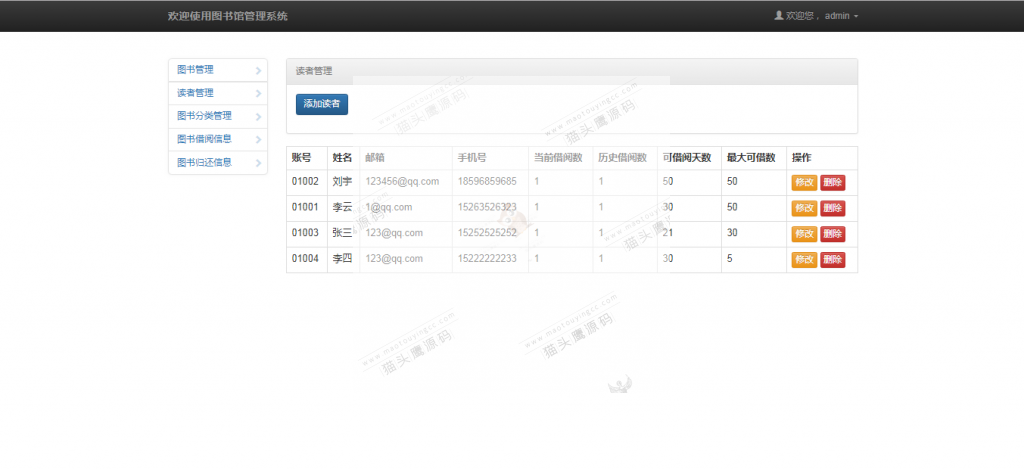Click the name 刘宇
This screenshot has width=1024, height=470.
coord(342,181)
